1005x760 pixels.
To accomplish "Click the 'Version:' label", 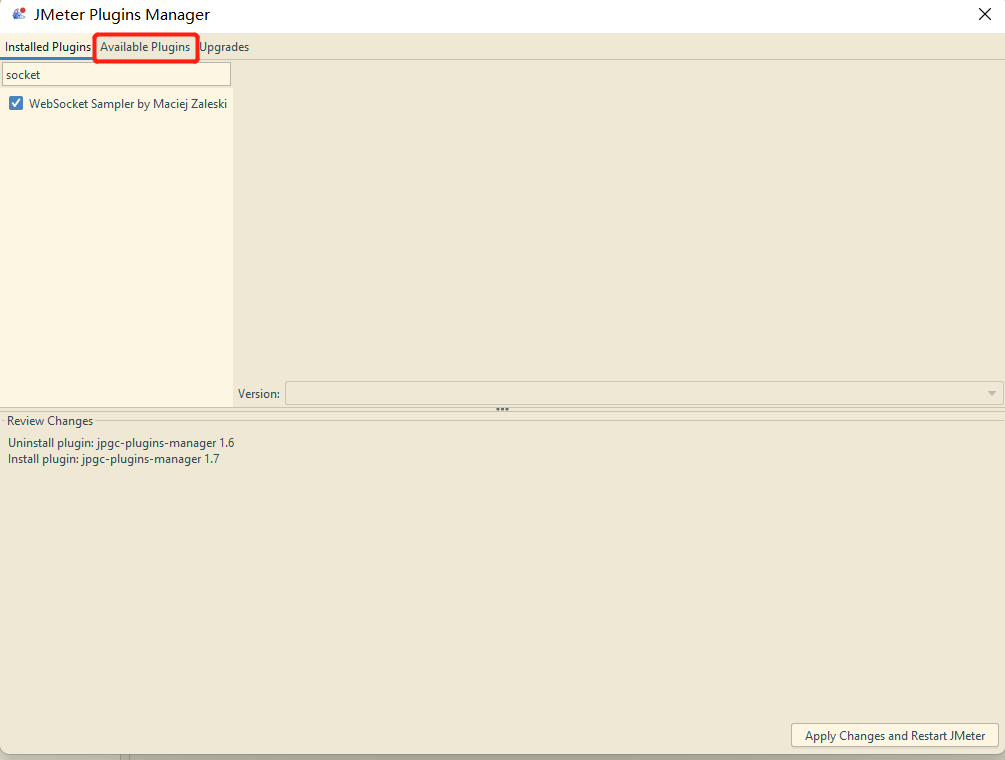I will 259,394.
